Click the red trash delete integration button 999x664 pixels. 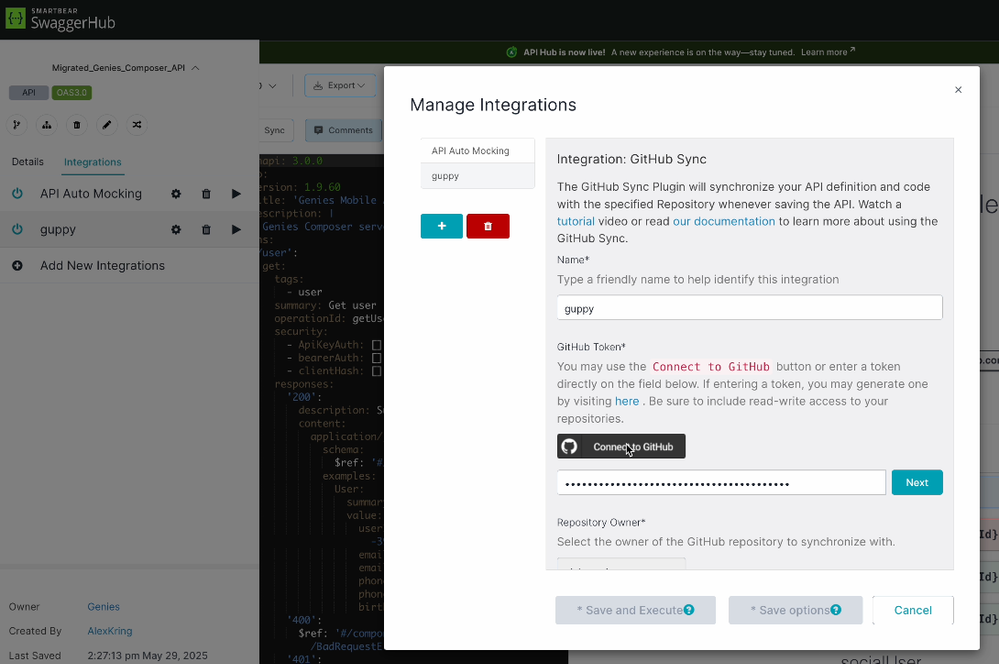[488, 226]
